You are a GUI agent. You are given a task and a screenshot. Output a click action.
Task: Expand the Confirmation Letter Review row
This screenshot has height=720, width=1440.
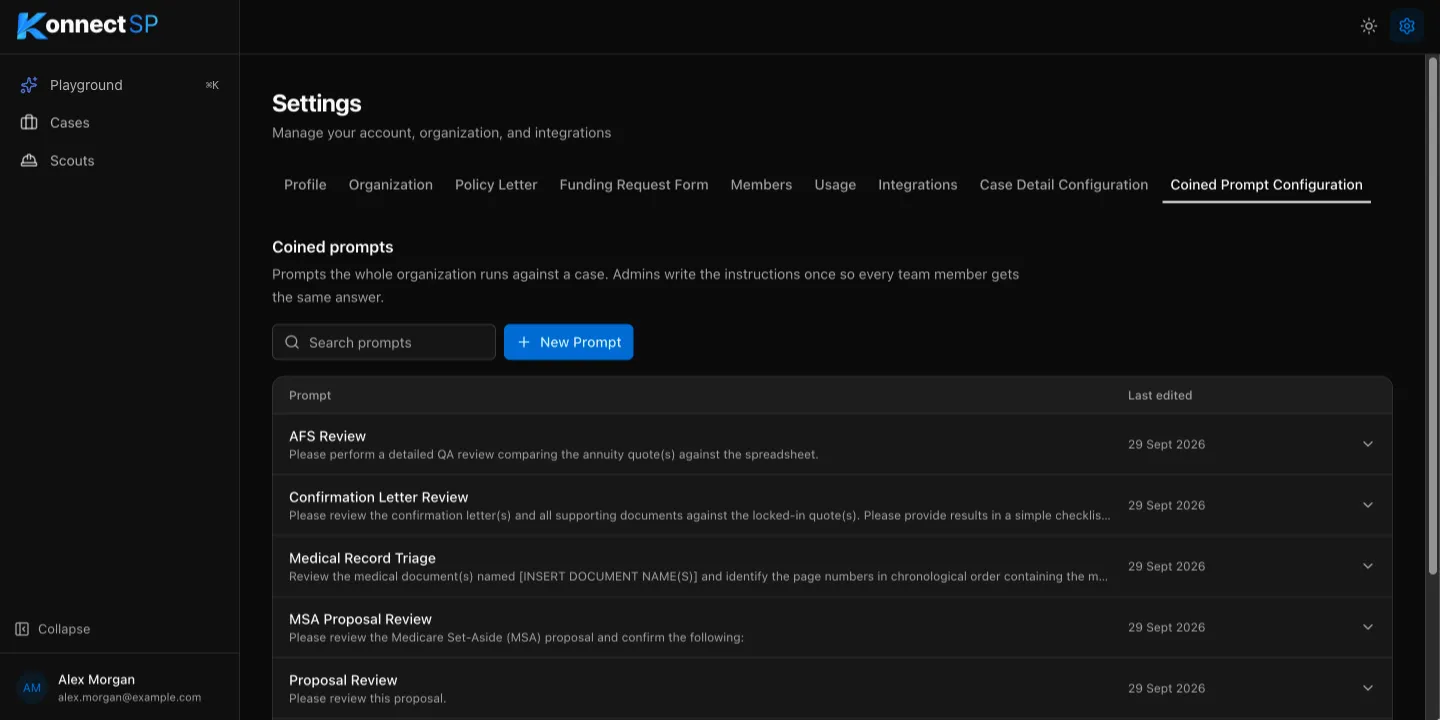tap(1368, 505)
